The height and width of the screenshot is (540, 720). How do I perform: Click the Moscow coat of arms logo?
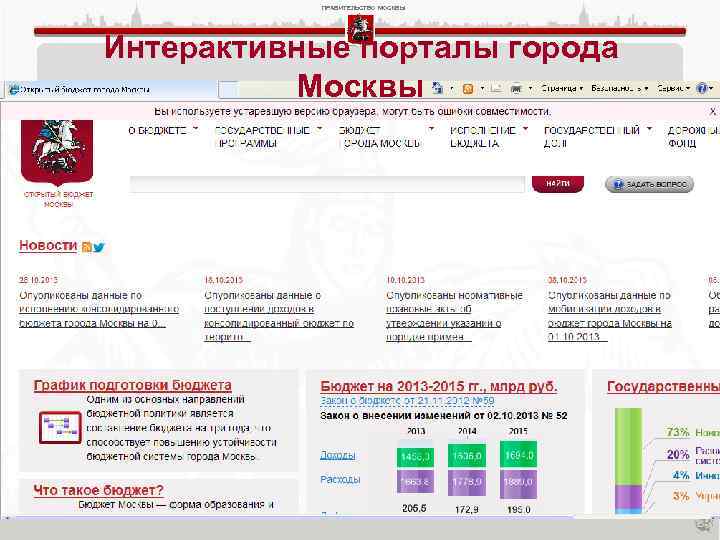[x=57, y=152]
